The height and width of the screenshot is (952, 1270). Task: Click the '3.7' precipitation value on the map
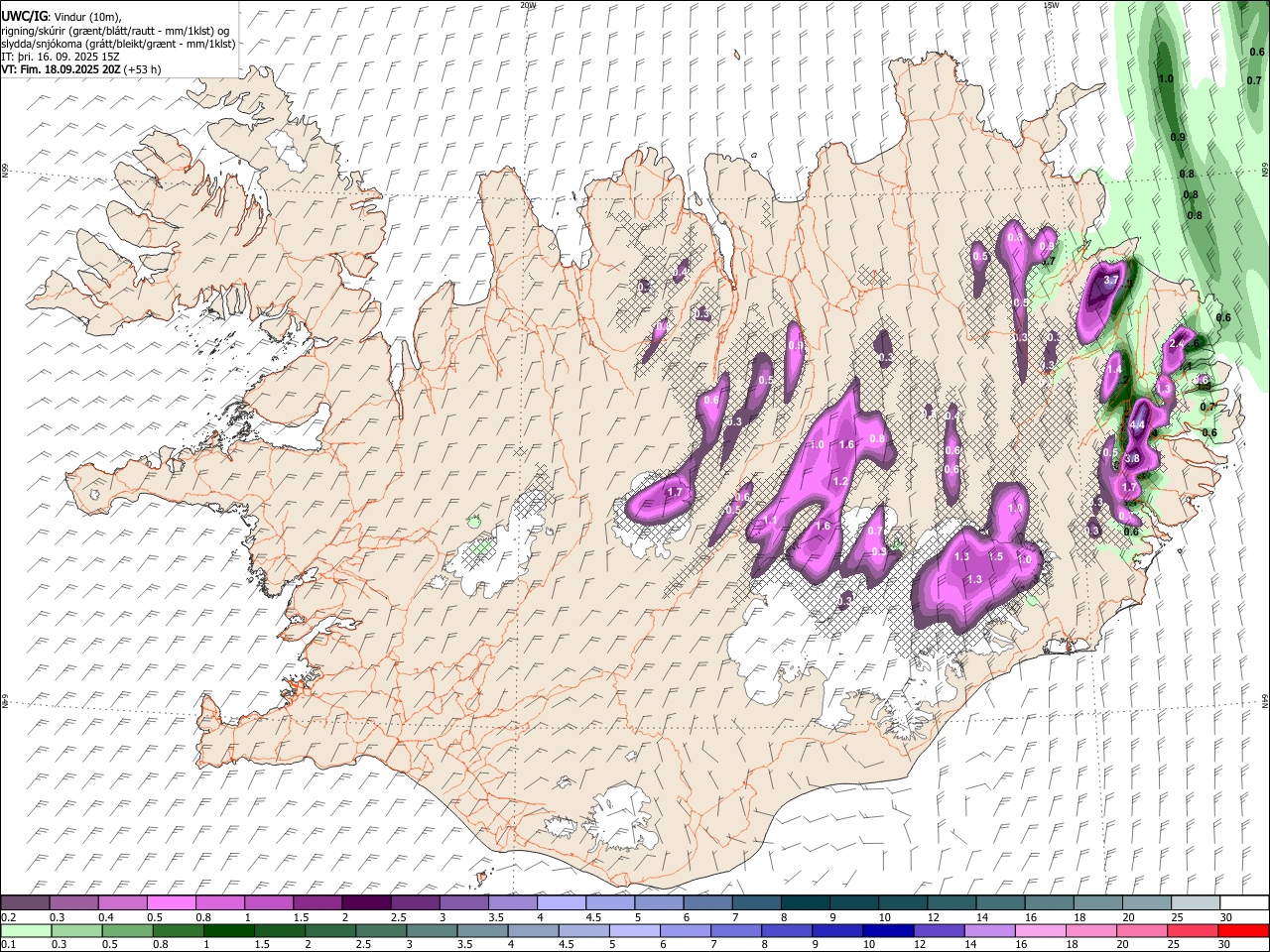point(1111,282)
